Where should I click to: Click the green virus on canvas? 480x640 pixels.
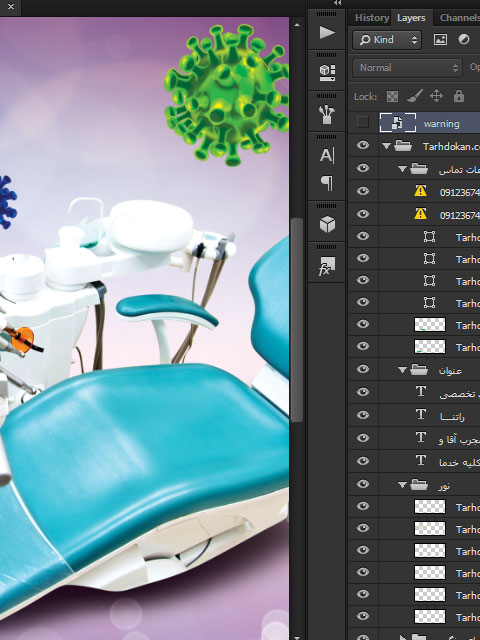pos(227,94)
